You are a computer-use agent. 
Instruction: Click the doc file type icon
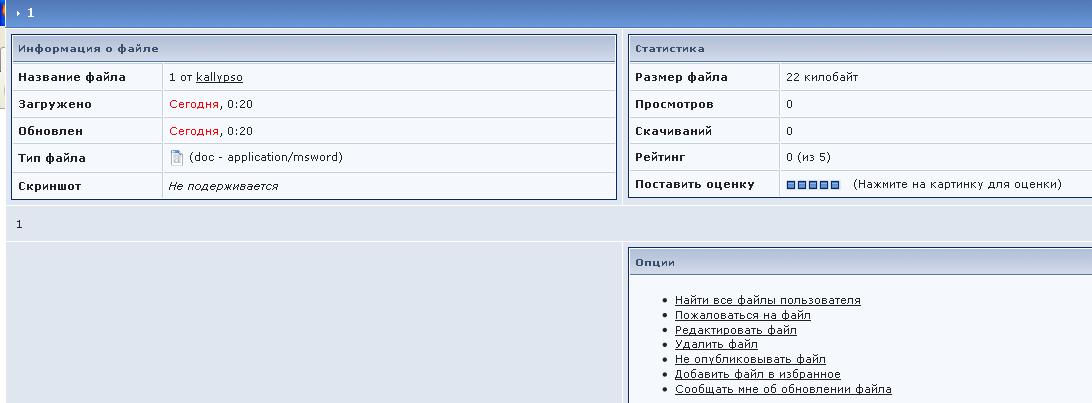[x=177, y=158]
